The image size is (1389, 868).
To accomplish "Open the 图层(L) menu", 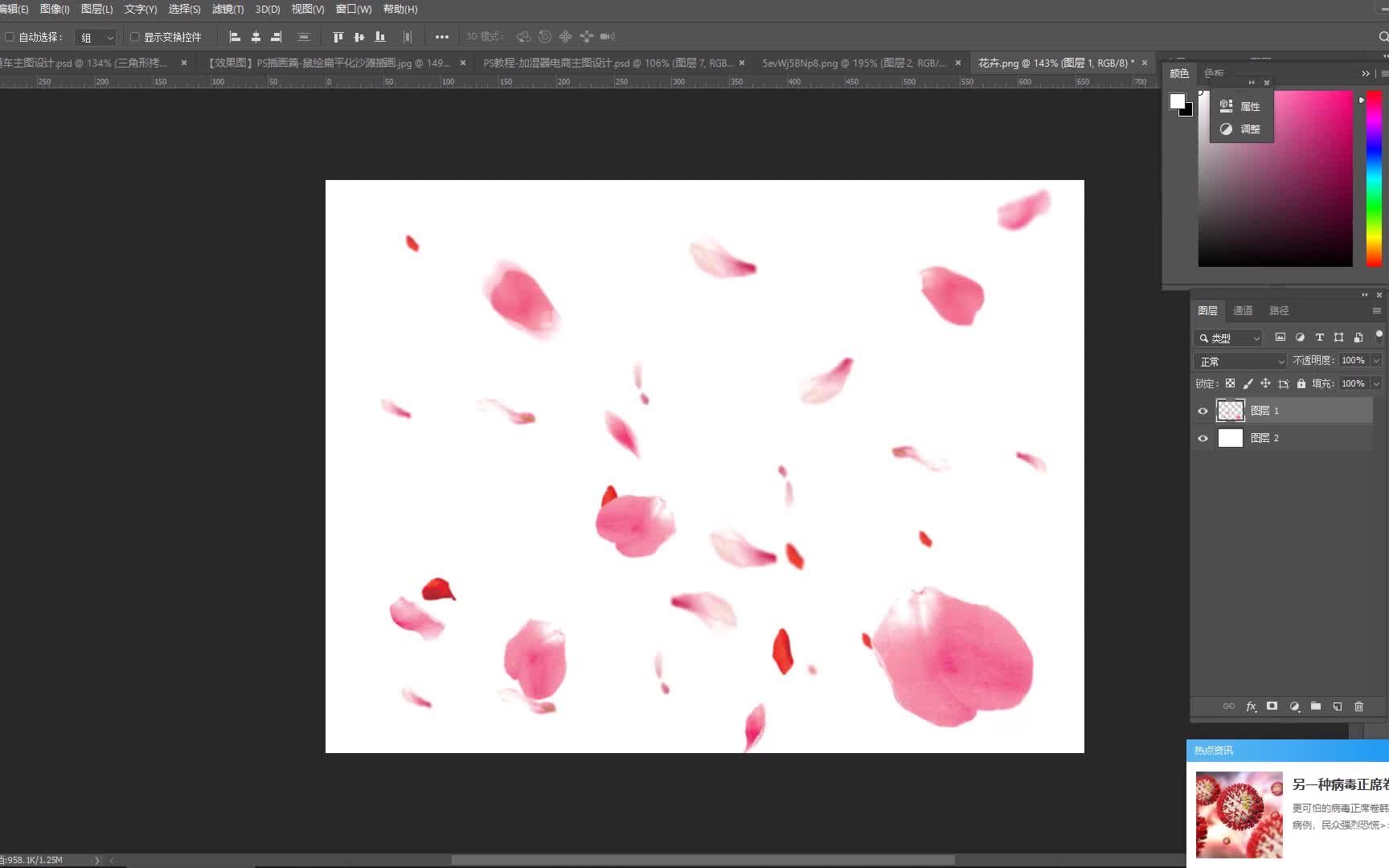I will (x=96, y=9).
